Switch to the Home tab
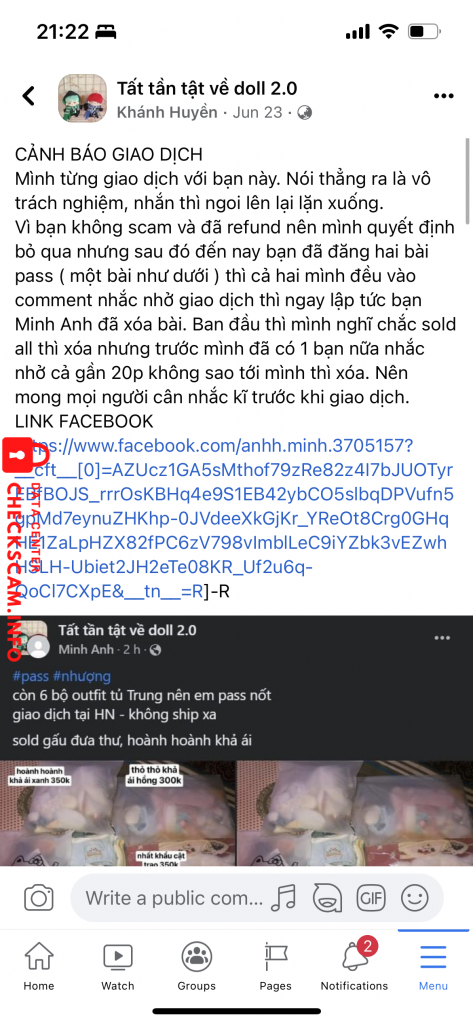This screenshot has height=1024, width=473. (x=39, y=967)
